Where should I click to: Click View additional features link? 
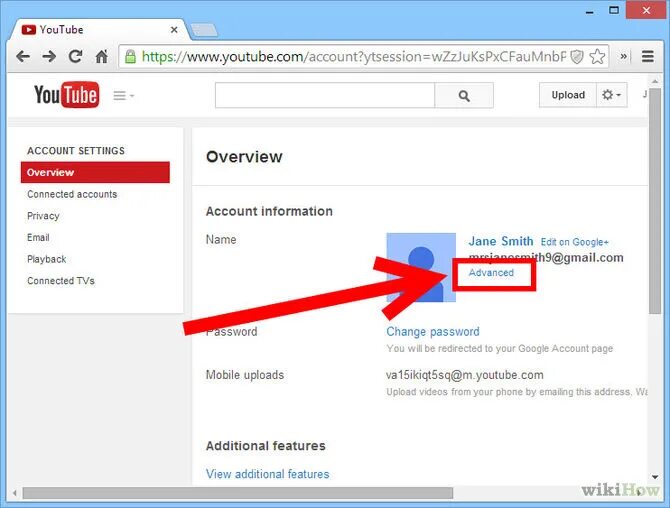tap(267, 474)
